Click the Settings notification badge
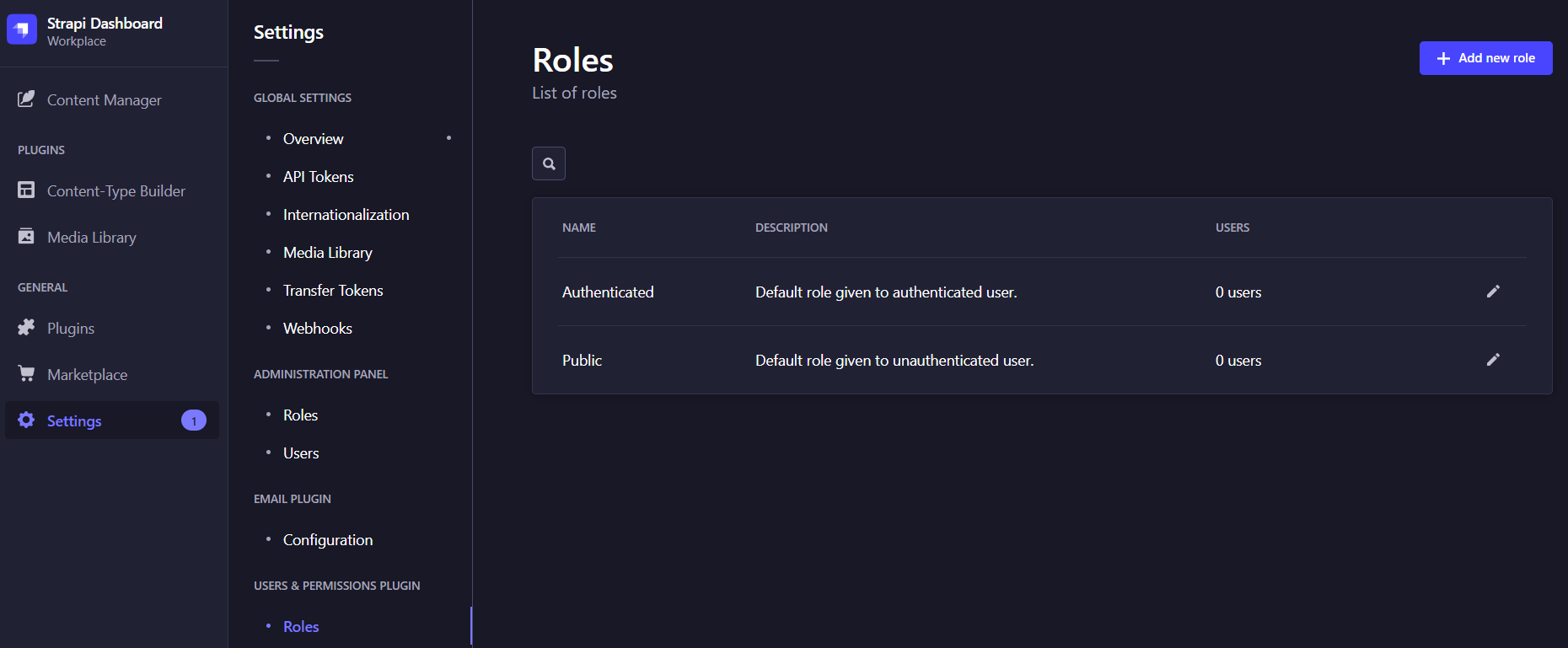The width and height of the screenshot is (1568, 648). click(194, 420)
